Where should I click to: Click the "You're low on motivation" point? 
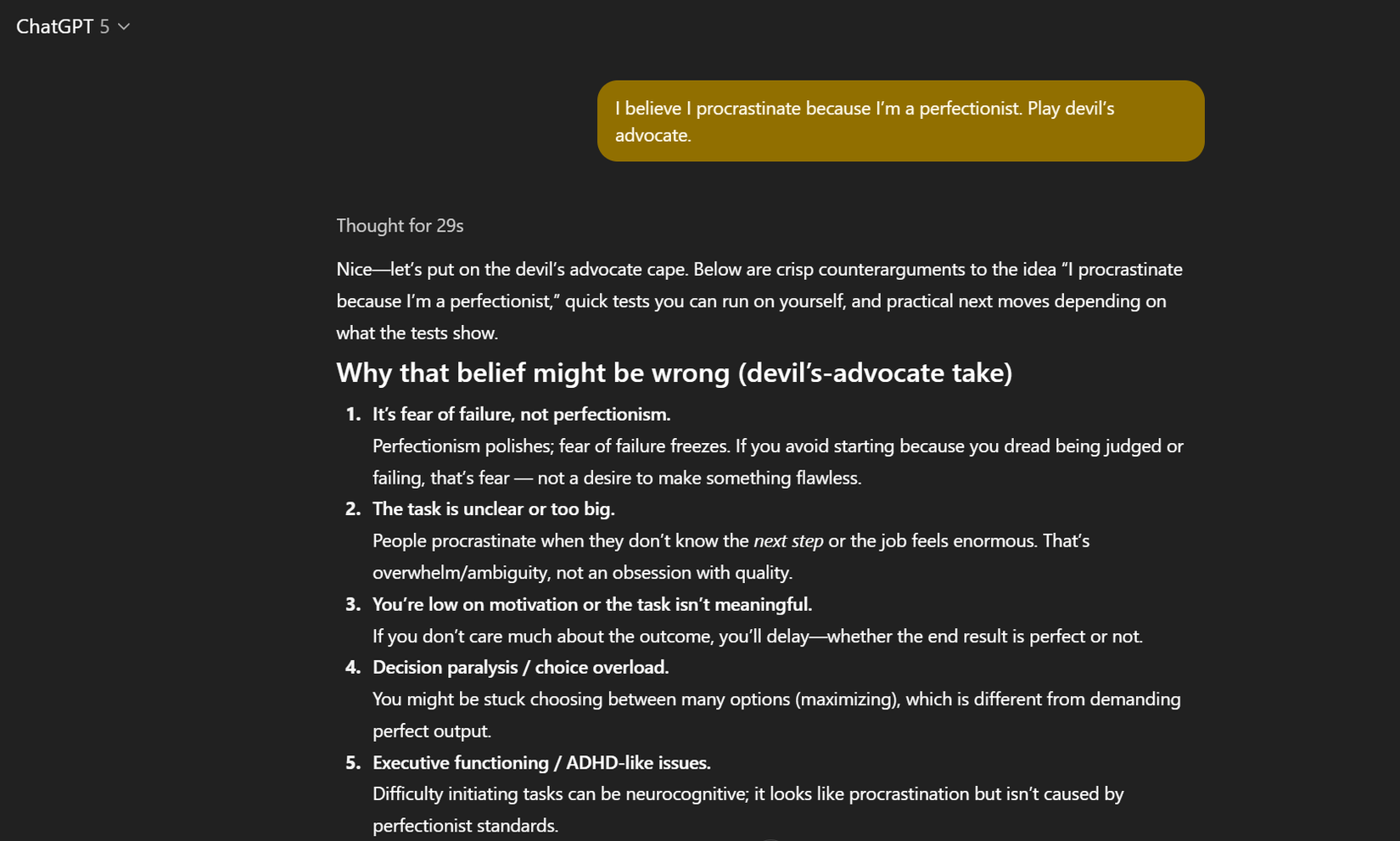tap(591, 604)
